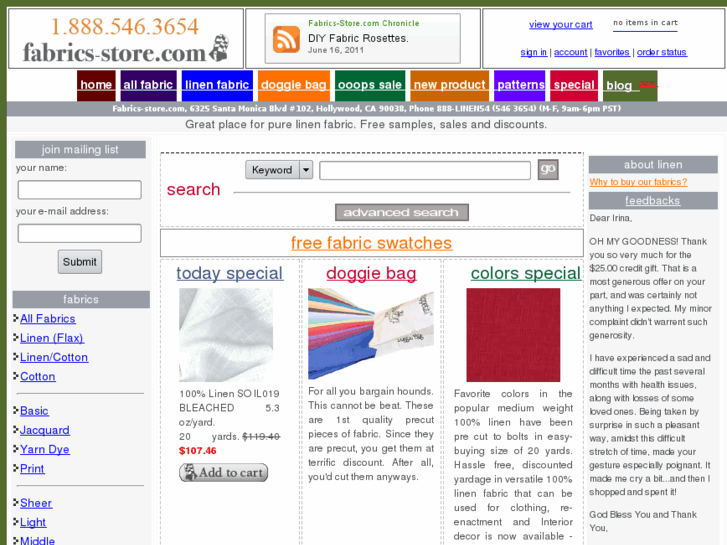Click the your name input field
The height and width of the screenshot is (545, 727).
click(80, 190)
